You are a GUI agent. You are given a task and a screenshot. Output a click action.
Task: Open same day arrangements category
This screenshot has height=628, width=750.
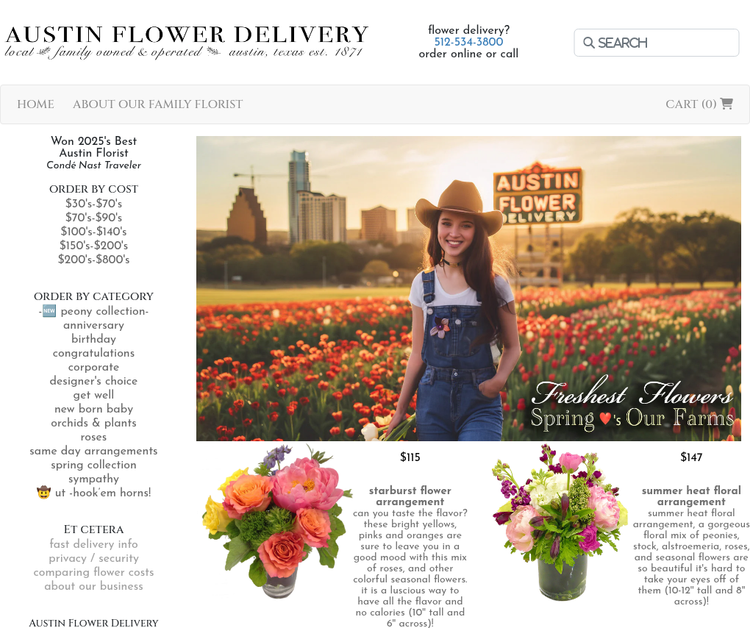point(94,451)
